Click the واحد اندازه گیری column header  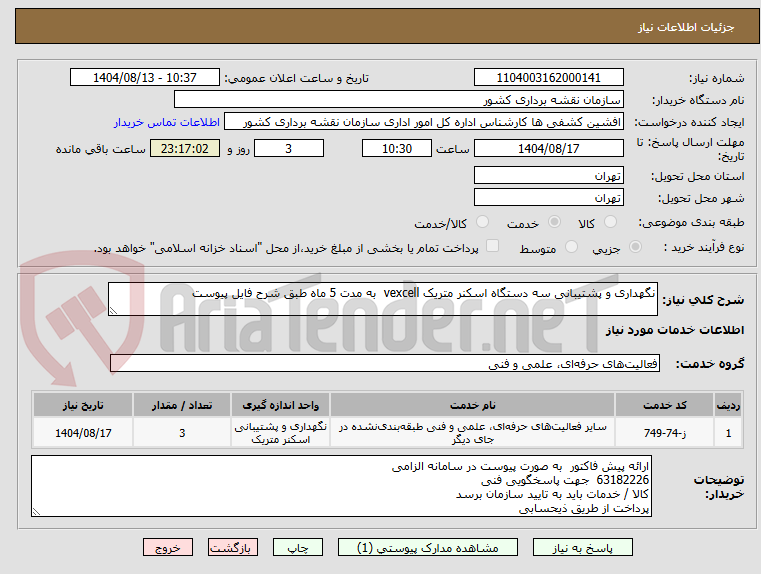pyautogui.click(x=280, y=405)
